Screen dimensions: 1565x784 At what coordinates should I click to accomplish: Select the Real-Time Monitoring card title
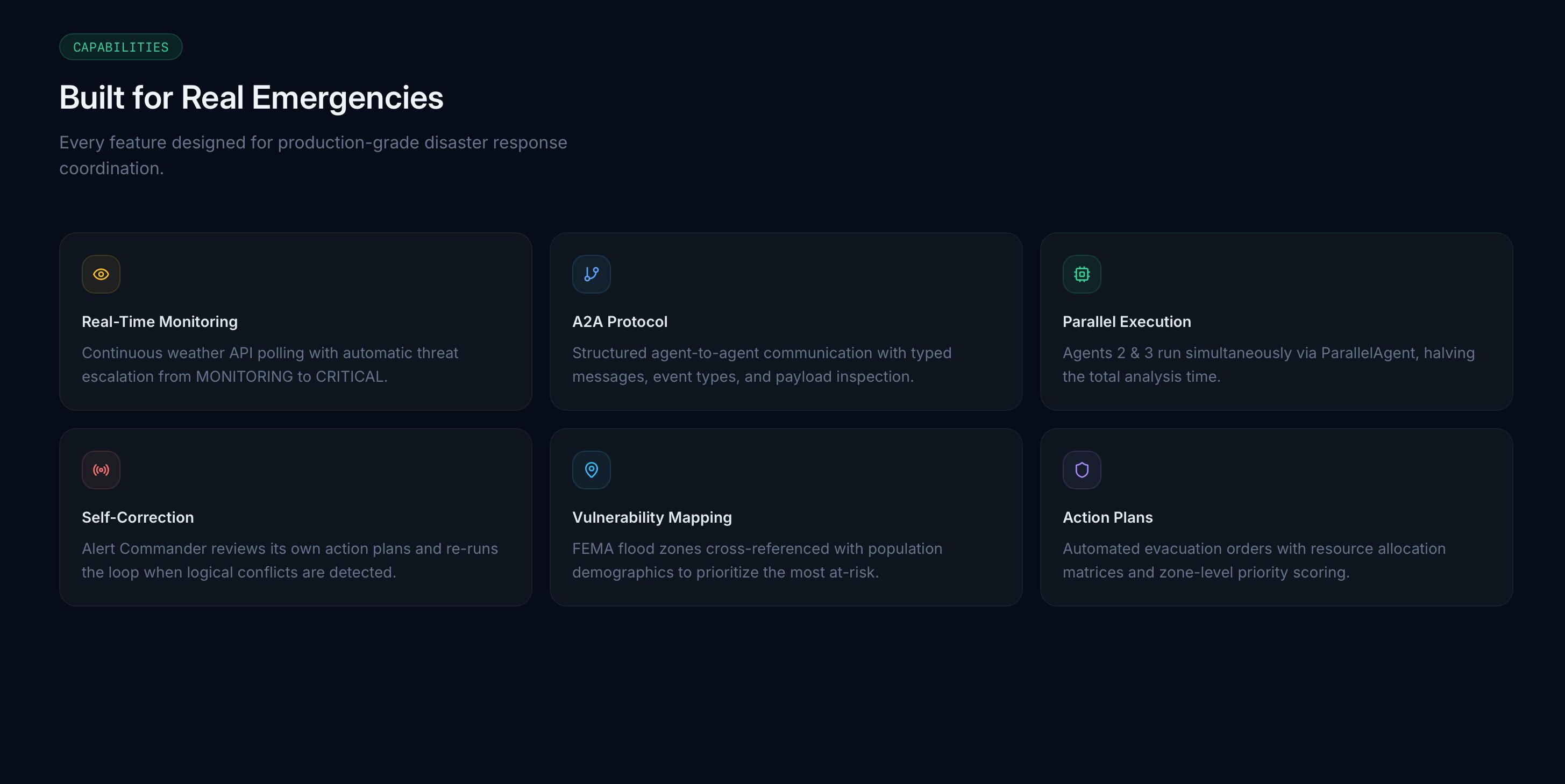160,321
